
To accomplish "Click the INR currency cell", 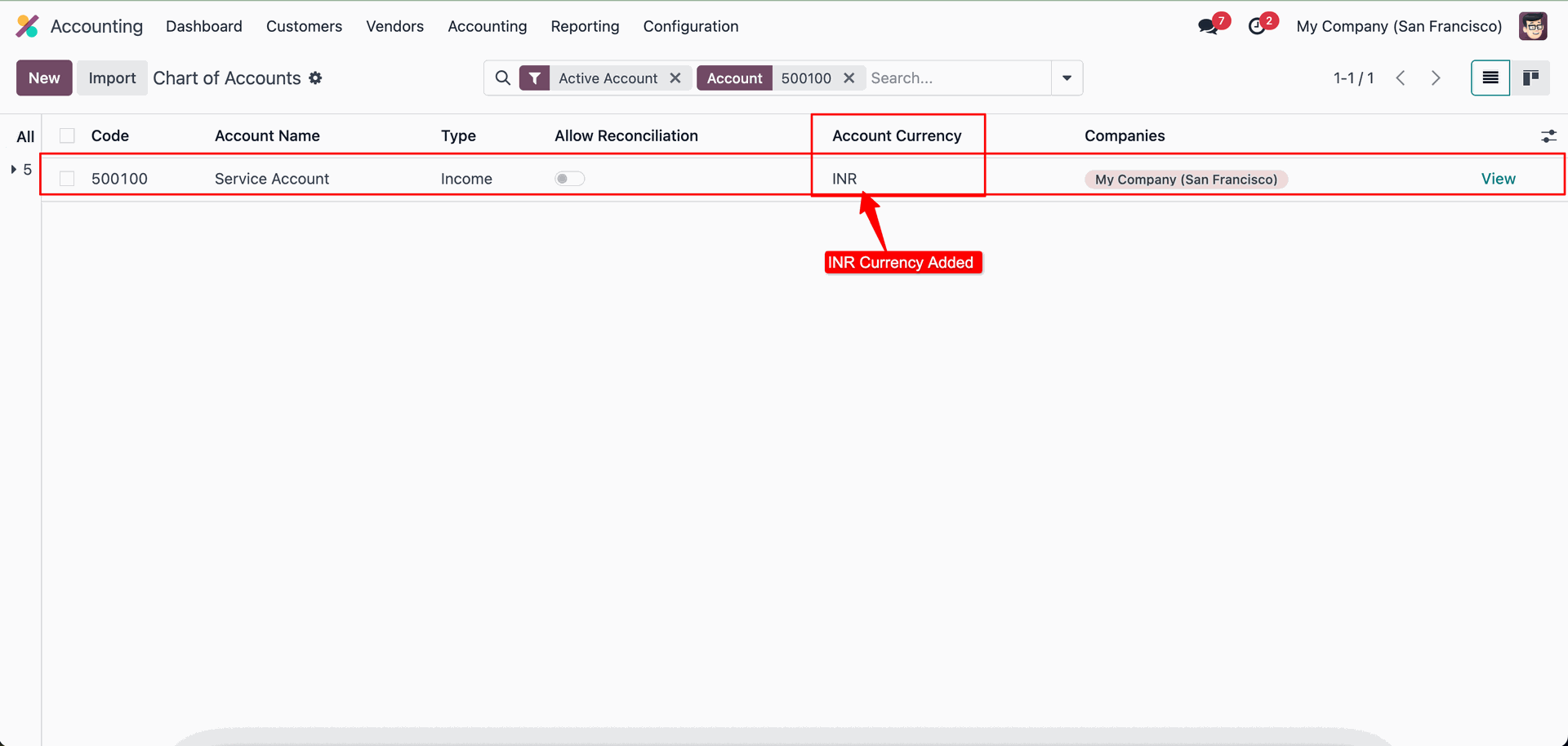I will point(844,179).
